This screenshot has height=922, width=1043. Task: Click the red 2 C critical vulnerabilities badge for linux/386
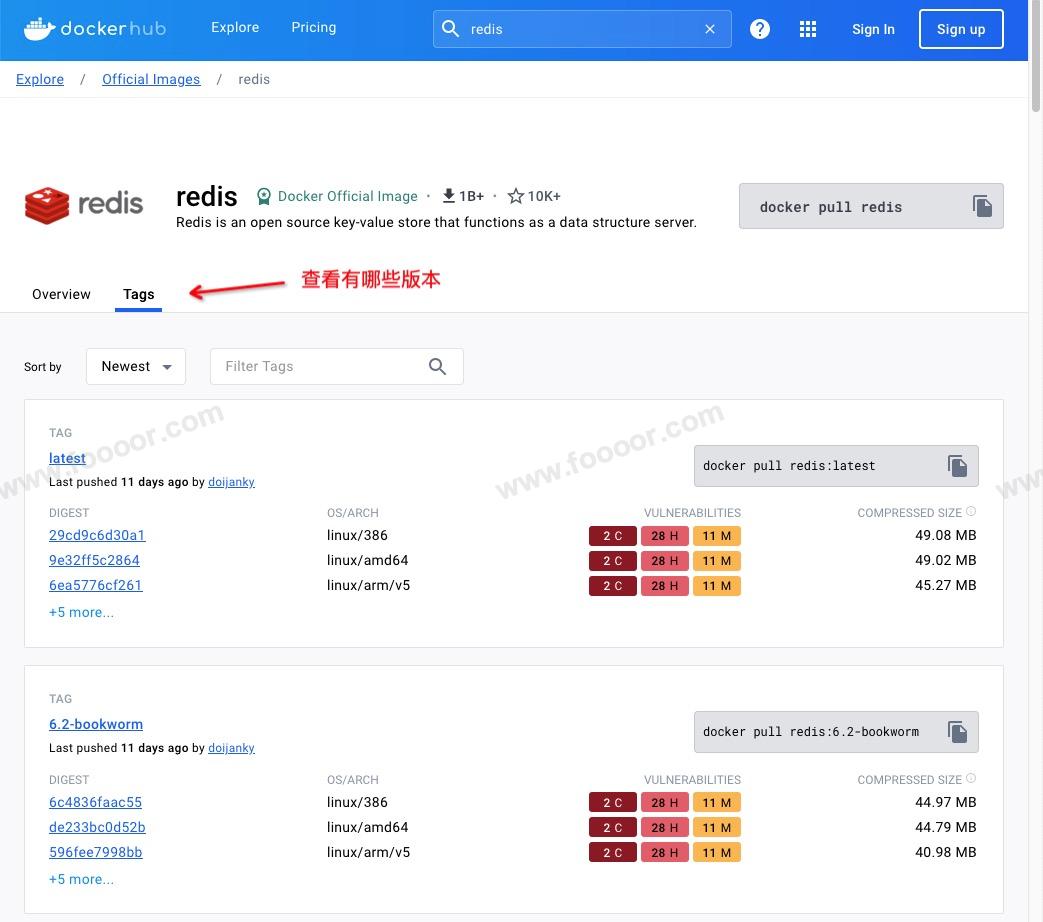tap(612, 536)
